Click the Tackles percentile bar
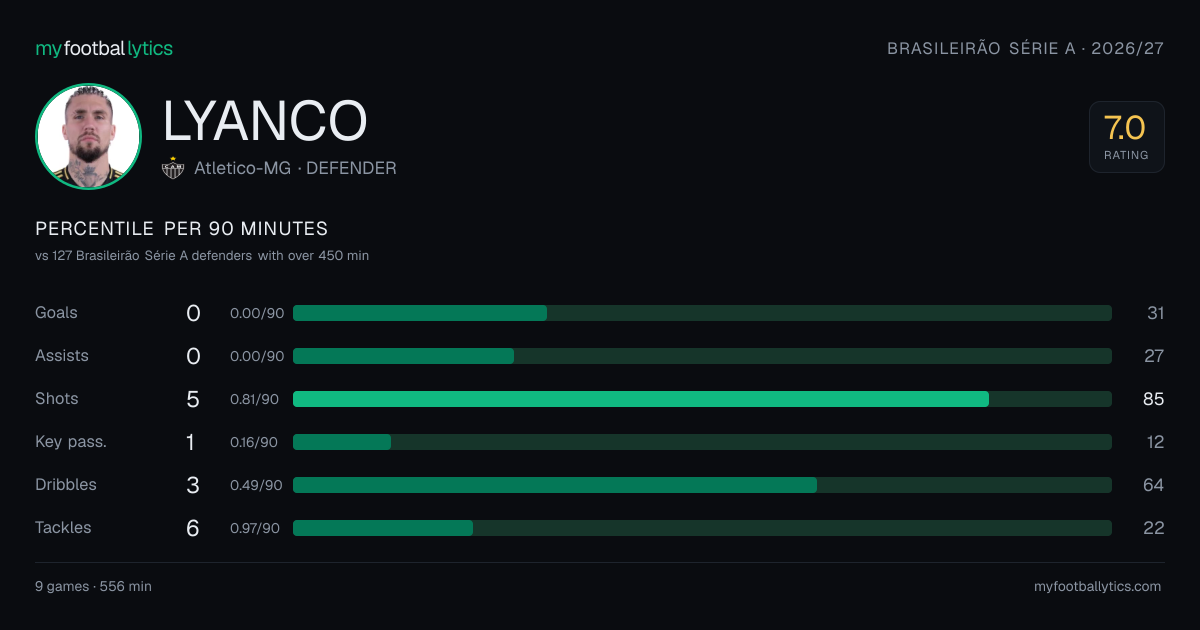 tap(702, 528)
